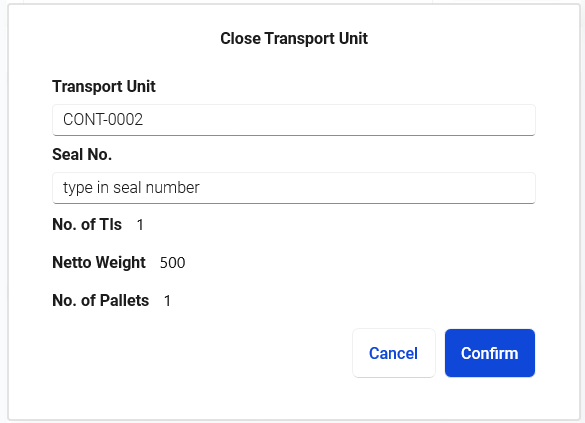The width and height of the screenshot is (585, 423).
Task: Click the 'Close Transport Unit' dialog title
Action: pos(294,38)
